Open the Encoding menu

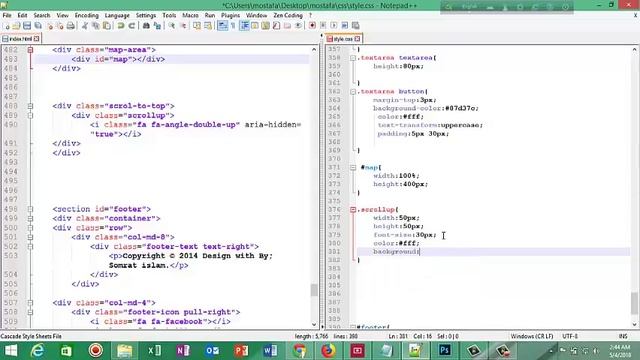87,16
